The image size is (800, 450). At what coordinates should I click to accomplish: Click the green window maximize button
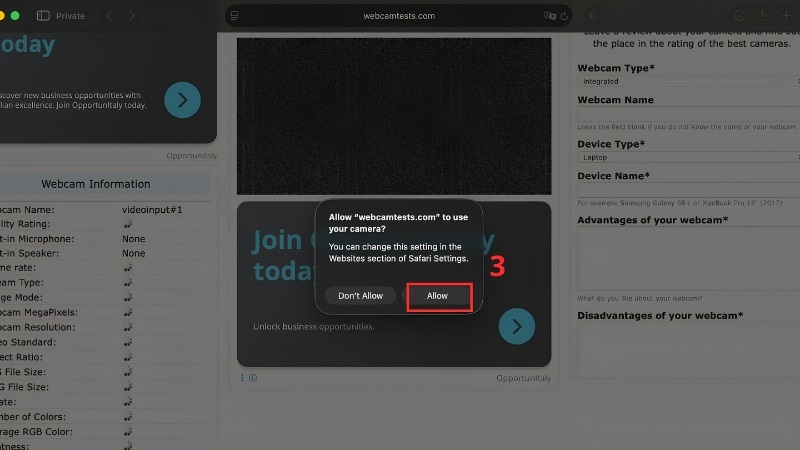[x=15, y=16]
